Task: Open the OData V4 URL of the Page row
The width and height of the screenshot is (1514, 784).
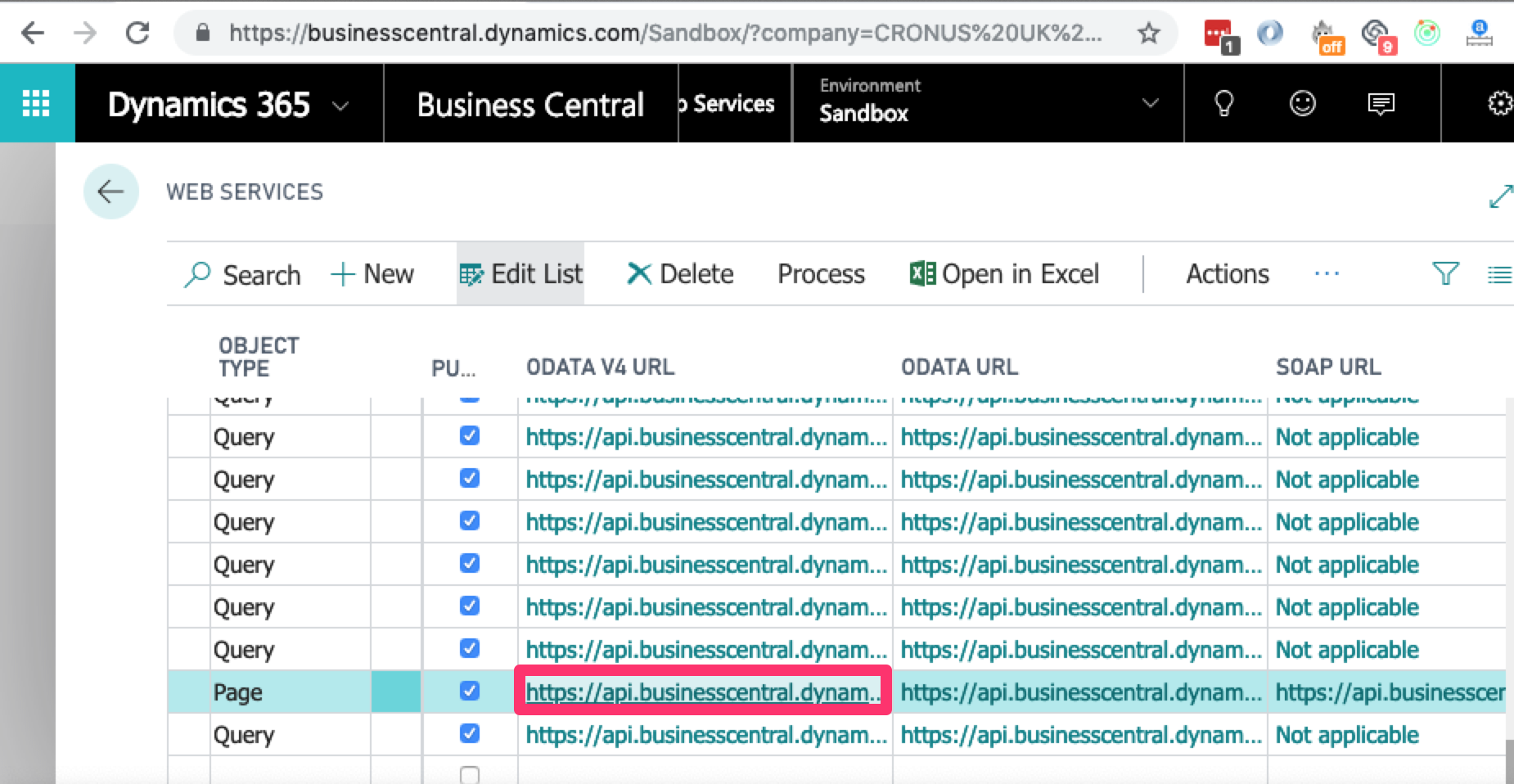Action: click(703, 692)
